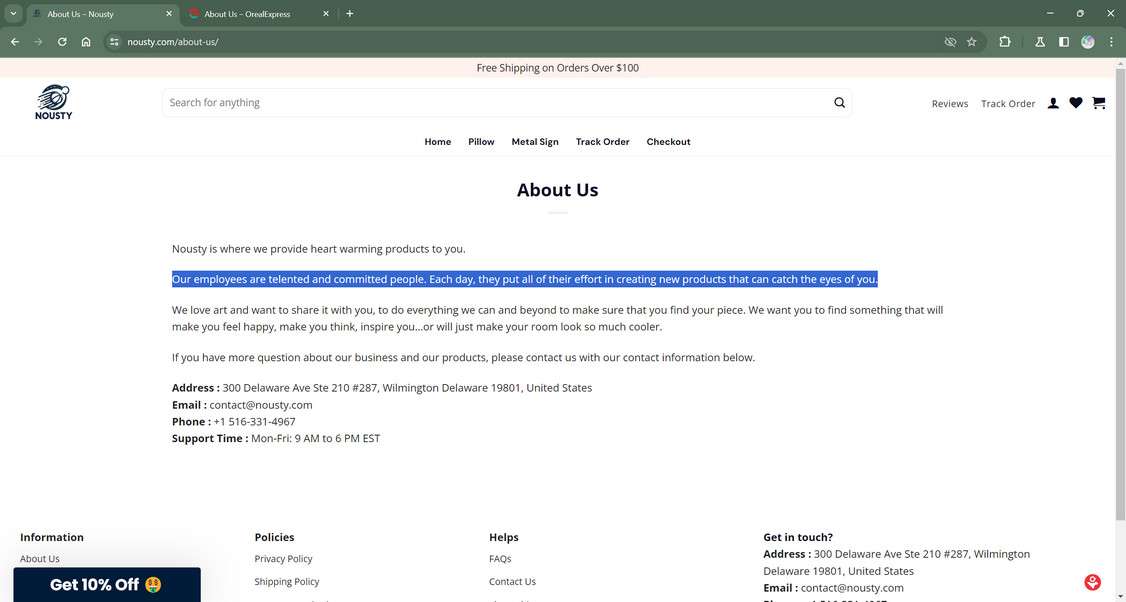Screen dimensions: 1126x602
Task: Open Chrome Labs flask icon
Action: click(x=1040, y=42)
